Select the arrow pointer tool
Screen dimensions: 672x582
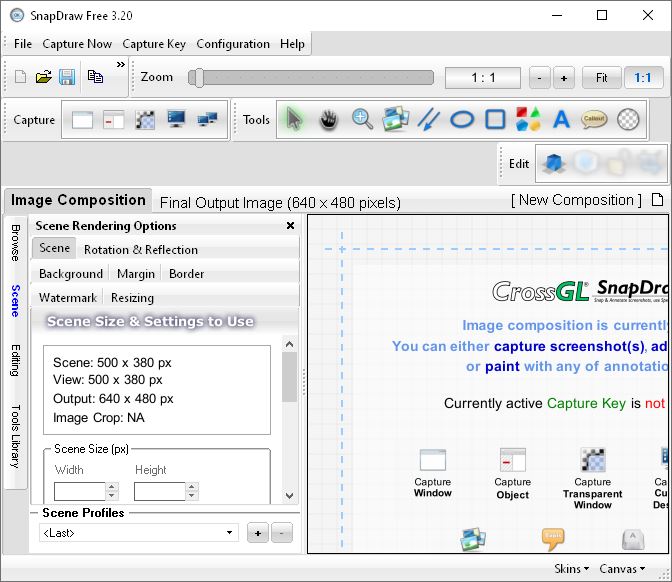click(x=294, y=119)
